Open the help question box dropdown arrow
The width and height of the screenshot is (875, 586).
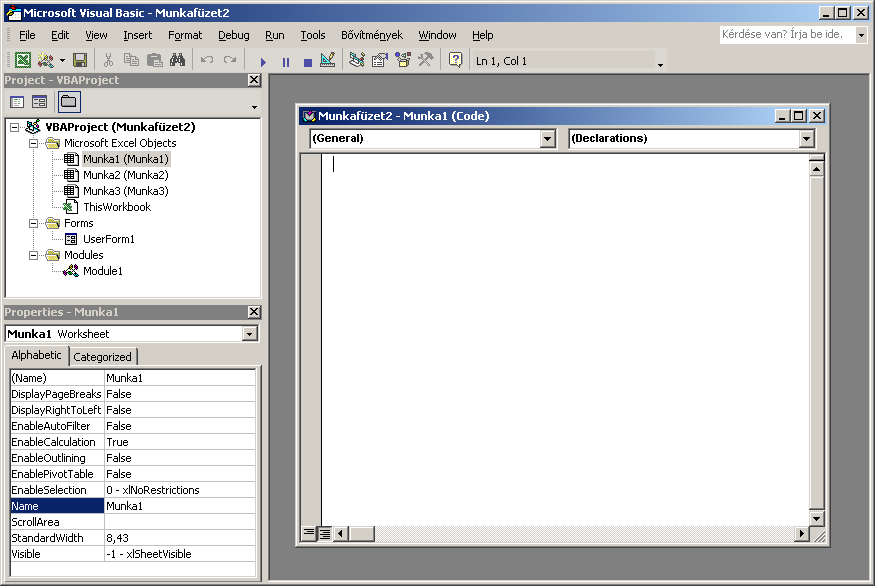(861, 35)
